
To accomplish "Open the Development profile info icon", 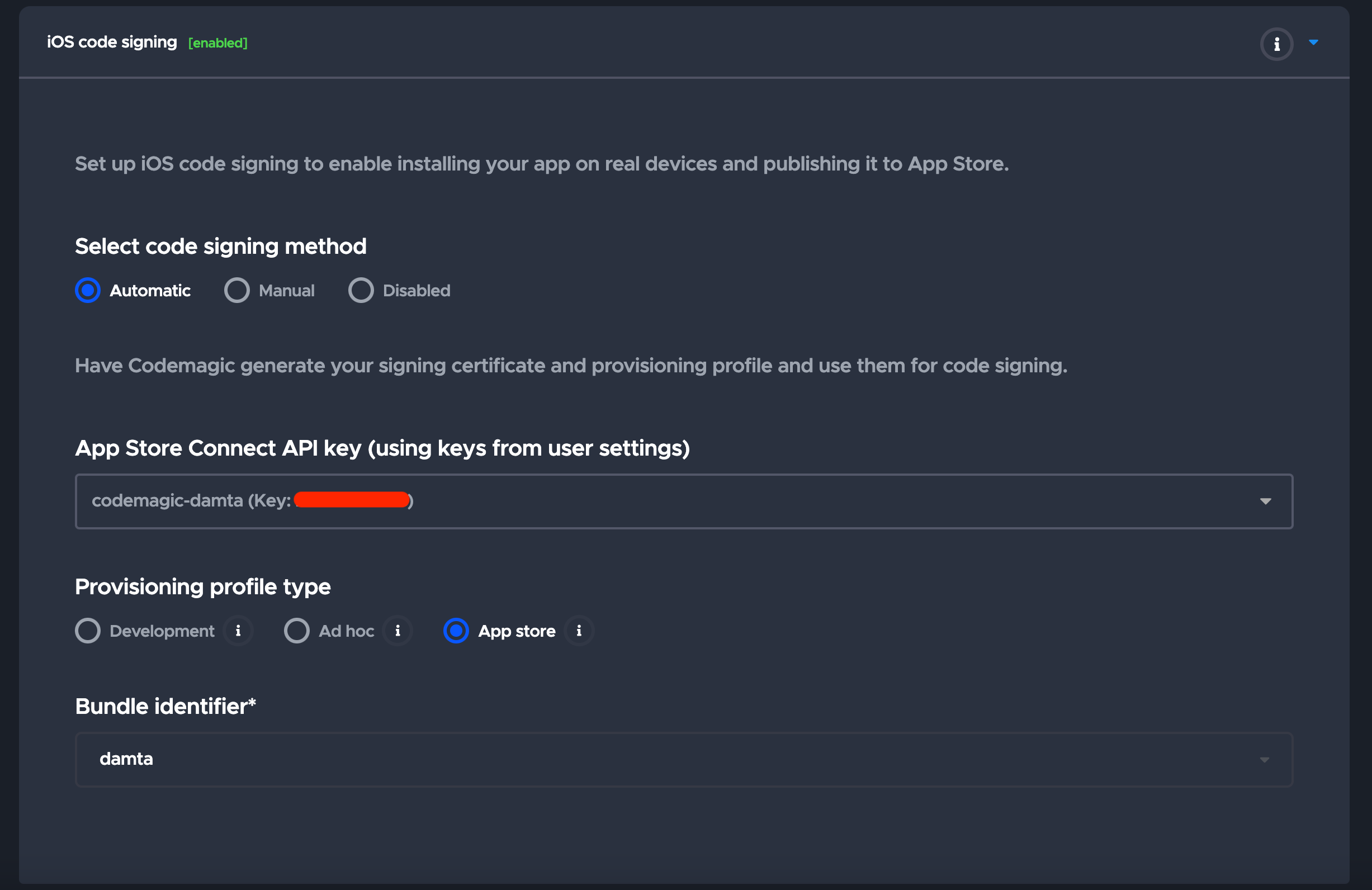I will 238,631.
